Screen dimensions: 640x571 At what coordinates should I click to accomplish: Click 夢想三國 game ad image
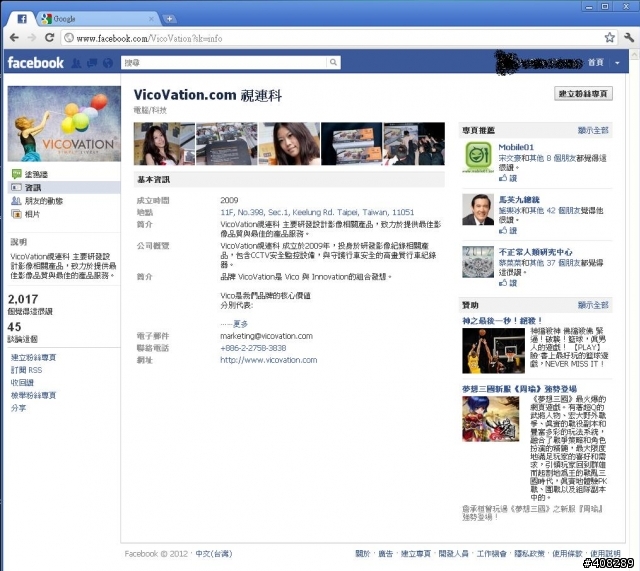tap(491, 419)
